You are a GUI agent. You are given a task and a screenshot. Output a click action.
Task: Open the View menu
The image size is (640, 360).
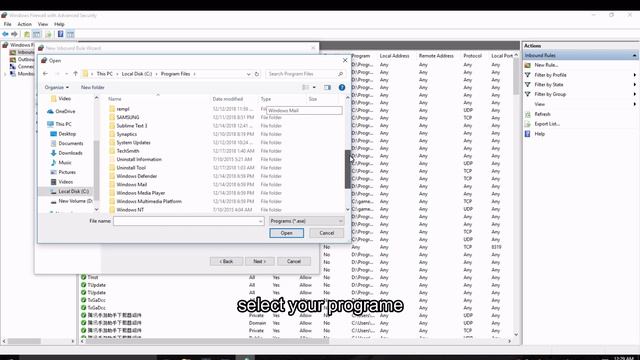[x=43, y=24]
